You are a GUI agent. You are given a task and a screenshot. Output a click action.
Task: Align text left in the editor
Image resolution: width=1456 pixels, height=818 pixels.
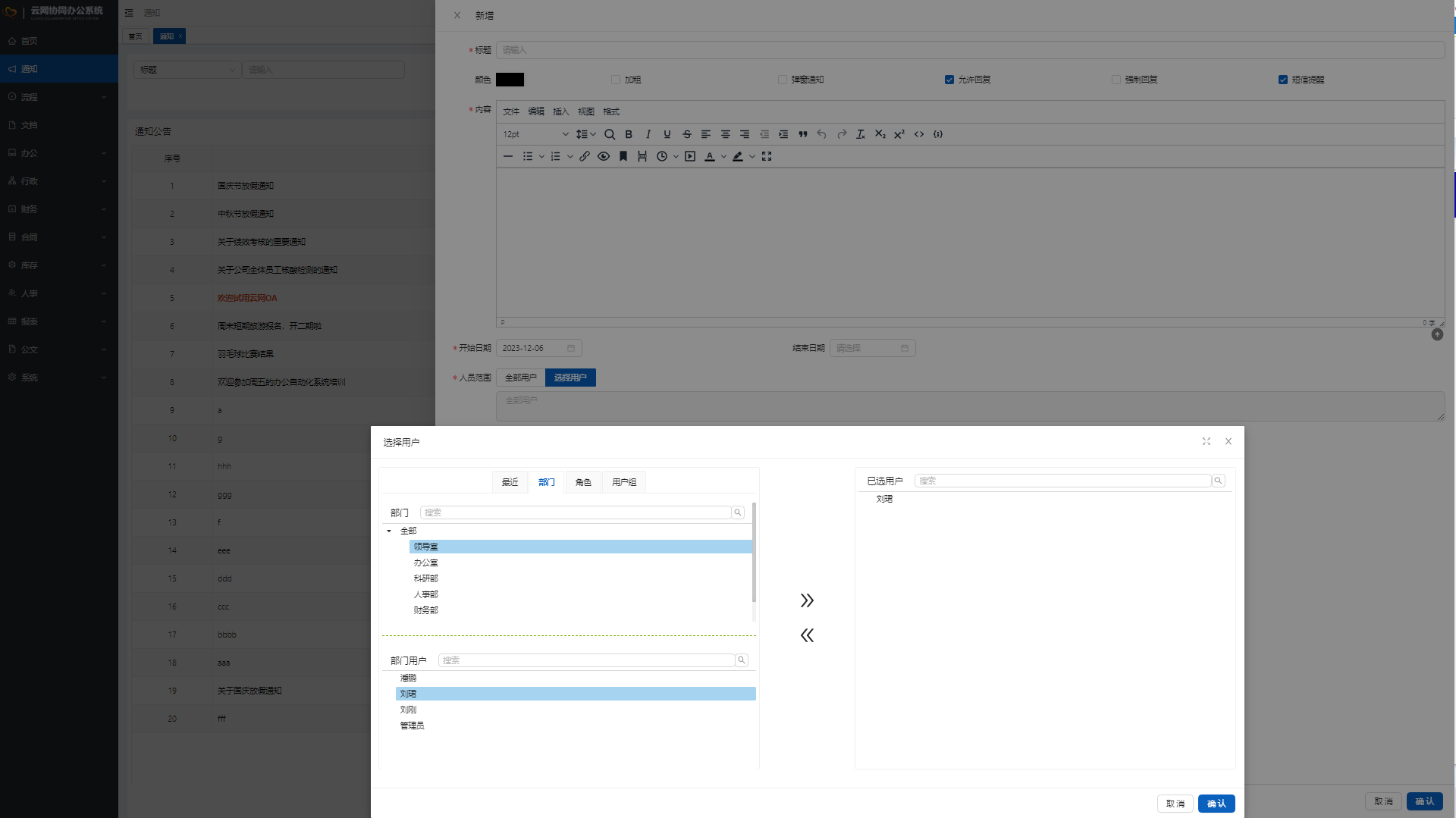pos(706,134)
